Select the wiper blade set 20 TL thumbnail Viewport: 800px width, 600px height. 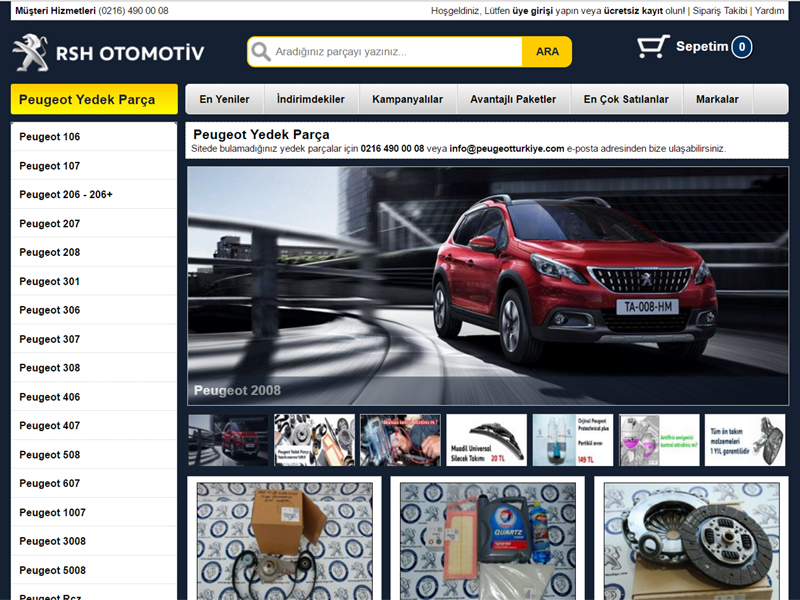click(x=486, y=440)
